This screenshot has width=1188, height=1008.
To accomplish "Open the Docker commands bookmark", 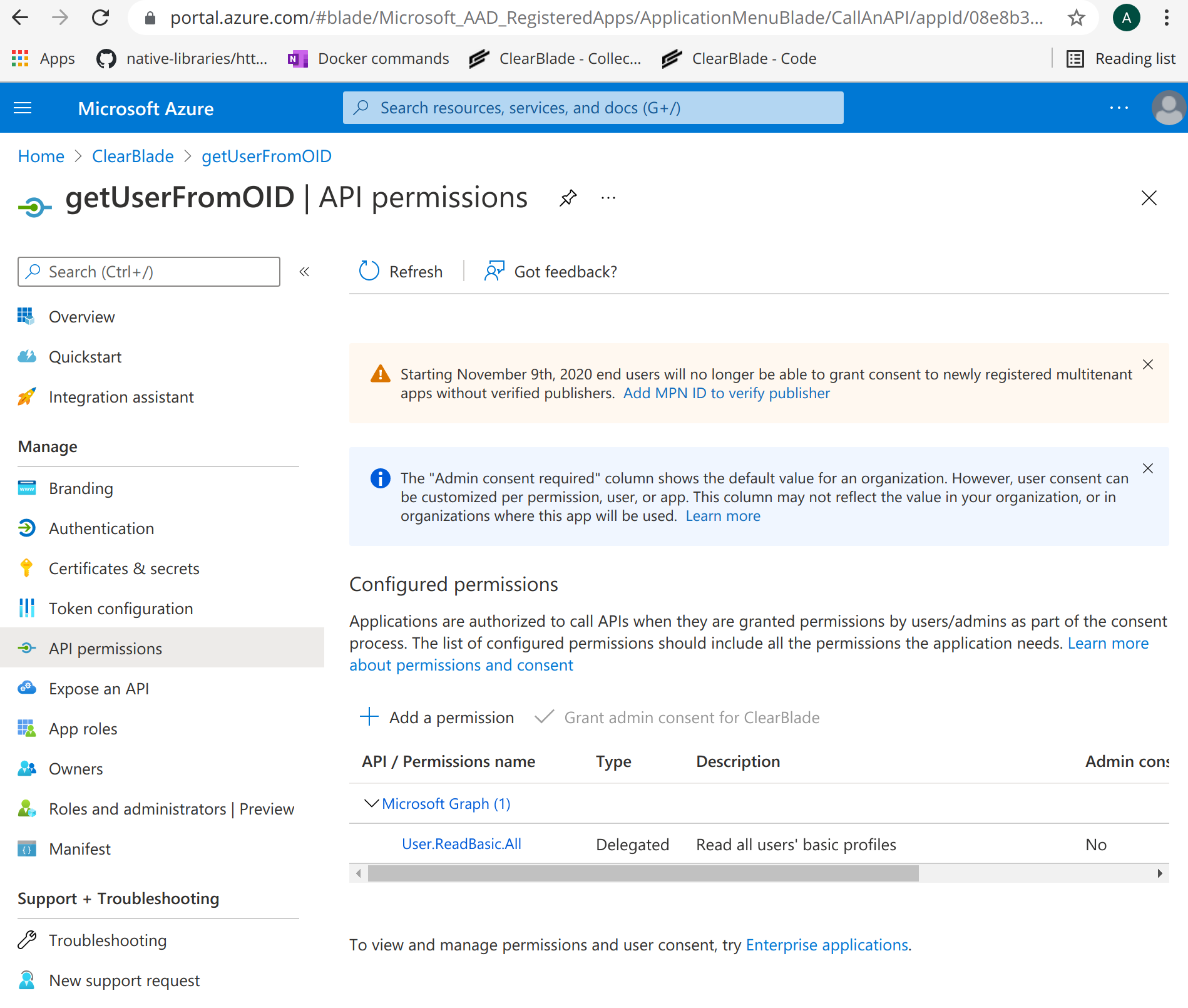I will pos(368,59).
